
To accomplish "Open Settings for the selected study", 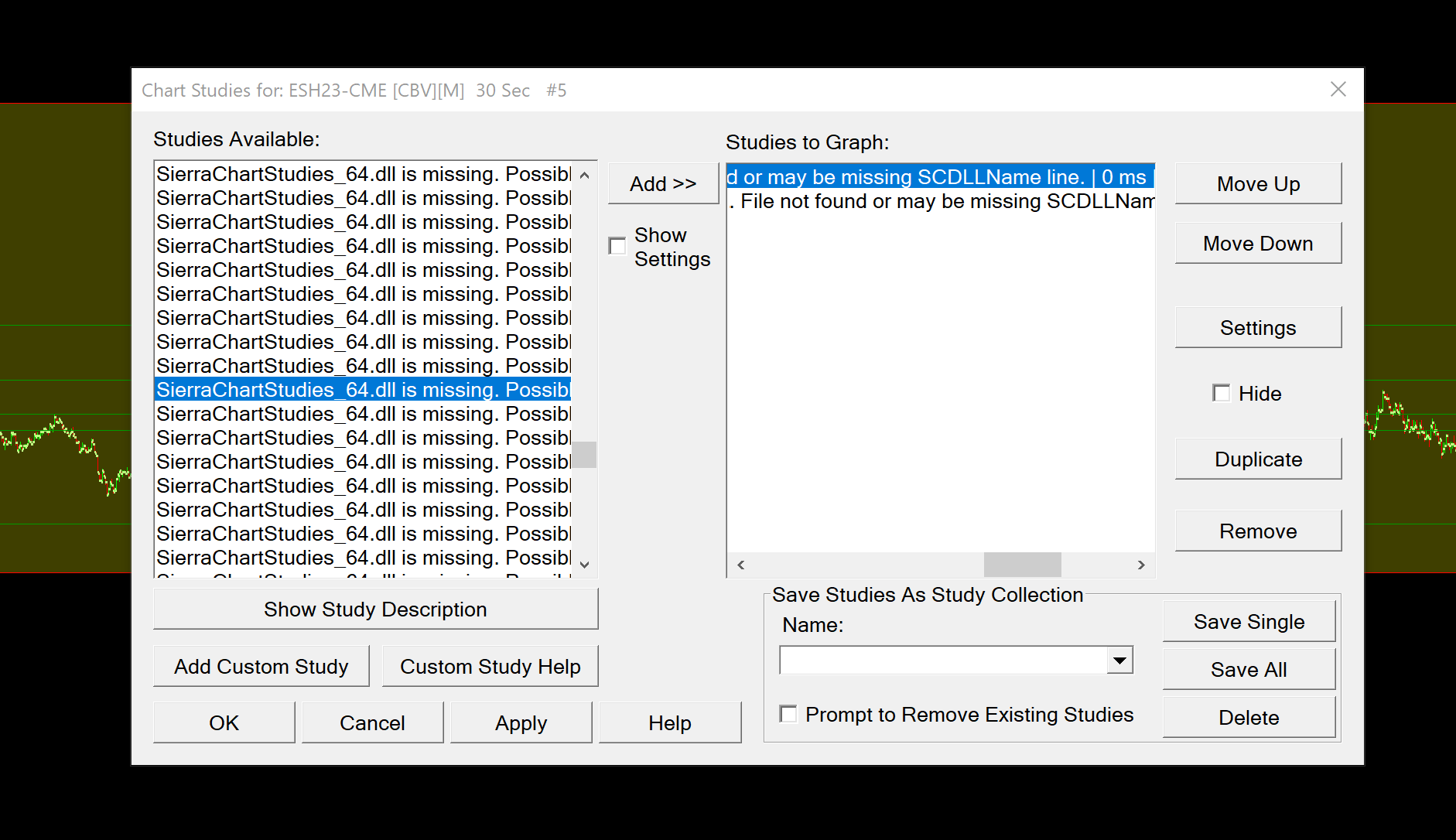I will (x=1258, y=327).
